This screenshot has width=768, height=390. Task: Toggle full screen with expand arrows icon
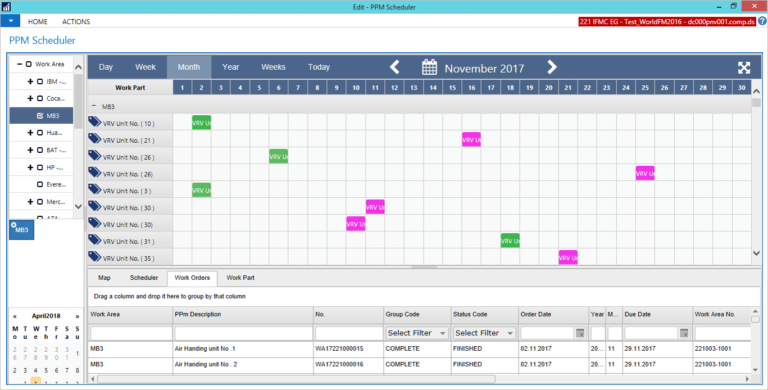click(744, 68)
